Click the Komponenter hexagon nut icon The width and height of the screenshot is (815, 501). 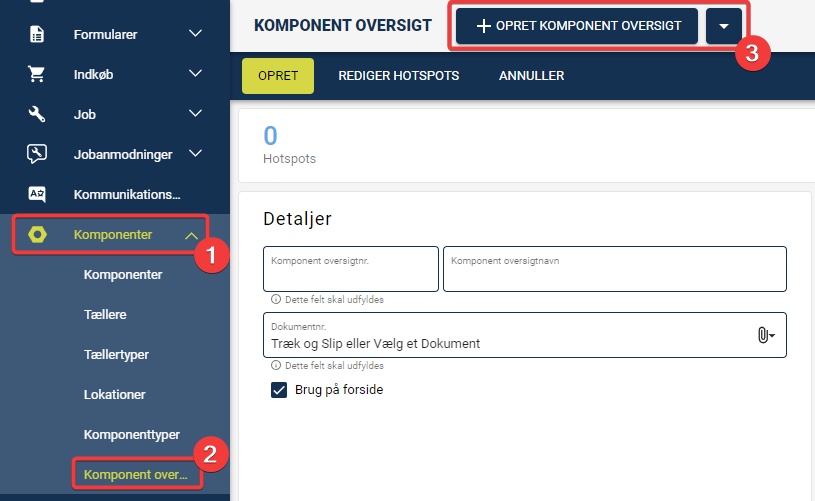[x=37, y=234]
